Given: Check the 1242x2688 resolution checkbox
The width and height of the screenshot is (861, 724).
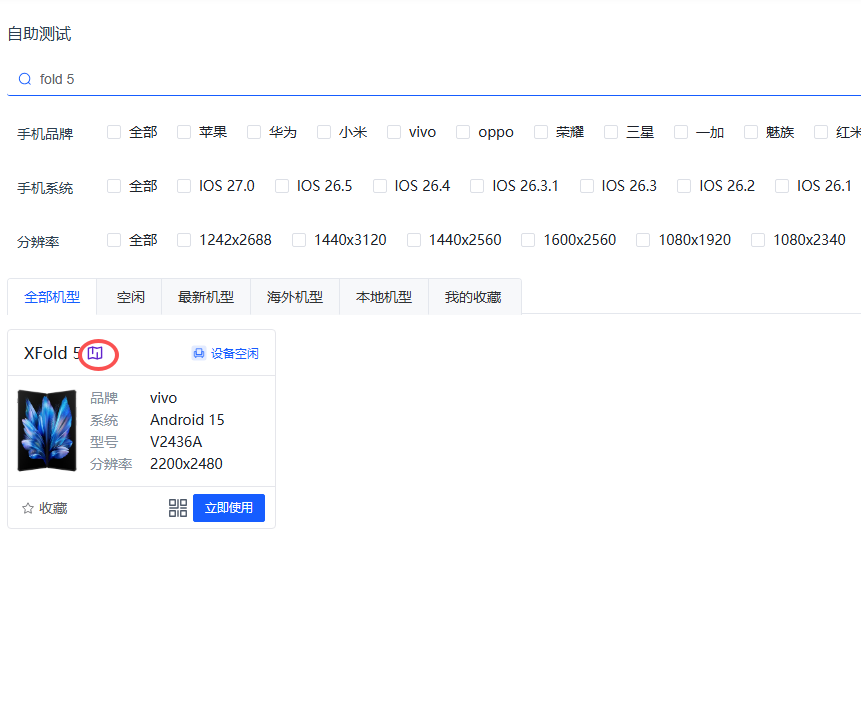Looking at the screenshot, I should 184,240.
